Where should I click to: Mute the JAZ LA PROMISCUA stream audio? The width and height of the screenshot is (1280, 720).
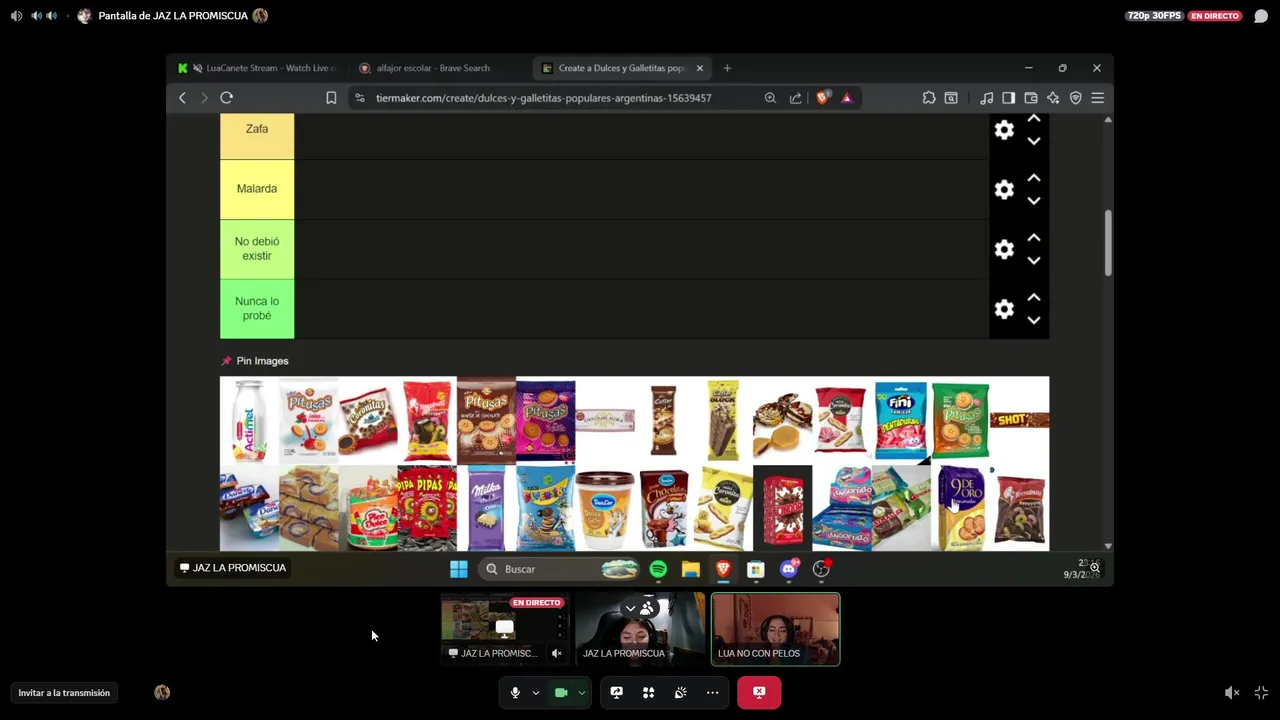(x=557, y=653)
